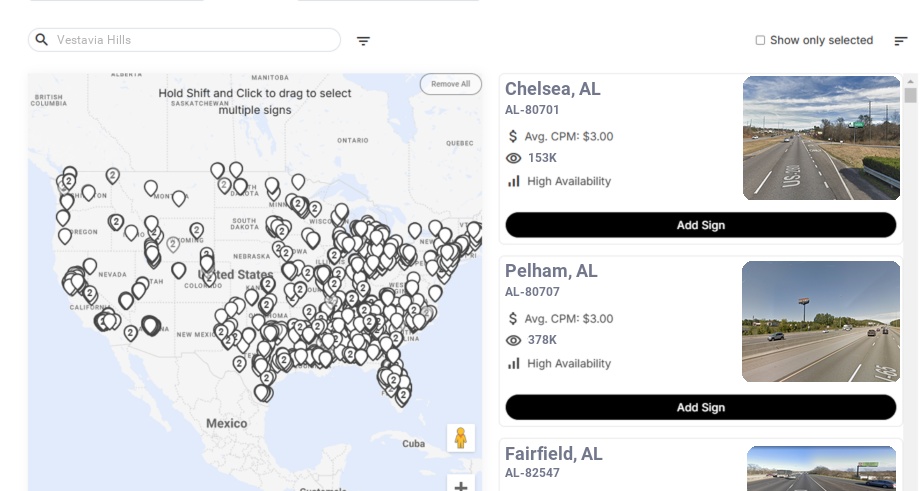Enable Show only selected checkbox

[x=760, y=41]
